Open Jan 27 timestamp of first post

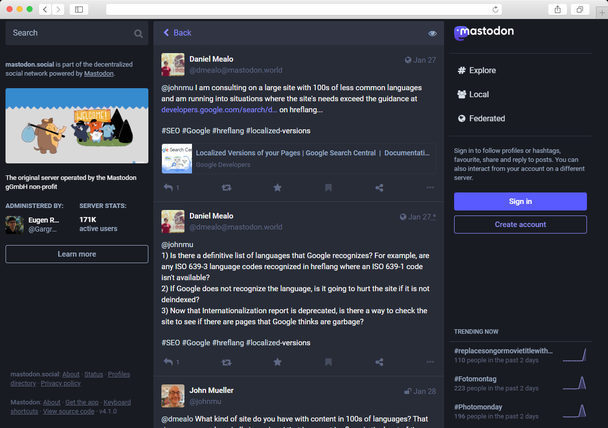pos(424,60)
